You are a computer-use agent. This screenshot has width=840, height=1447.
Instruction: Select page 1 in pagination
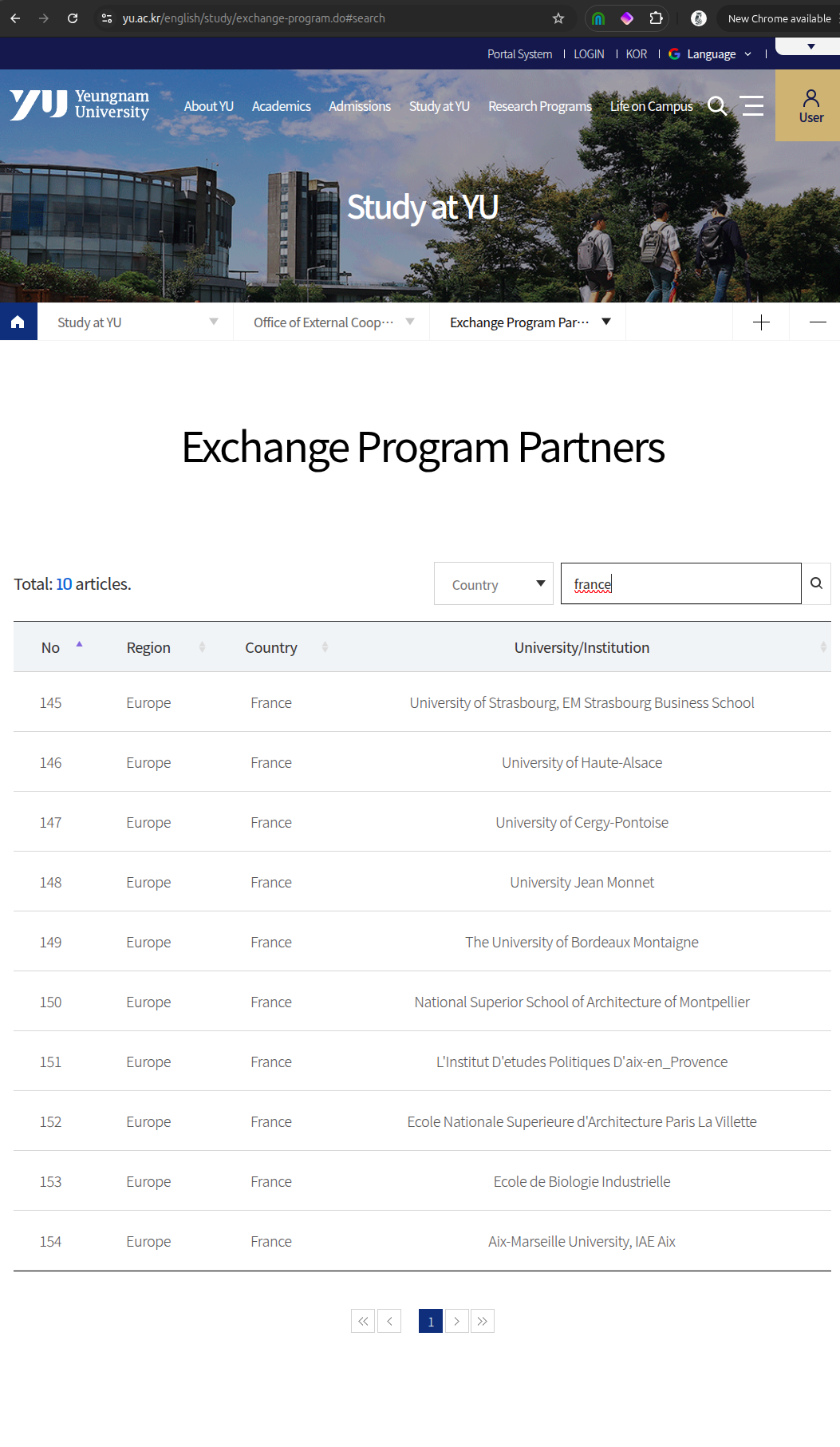pyautogui.click(x=431, y=1321)
